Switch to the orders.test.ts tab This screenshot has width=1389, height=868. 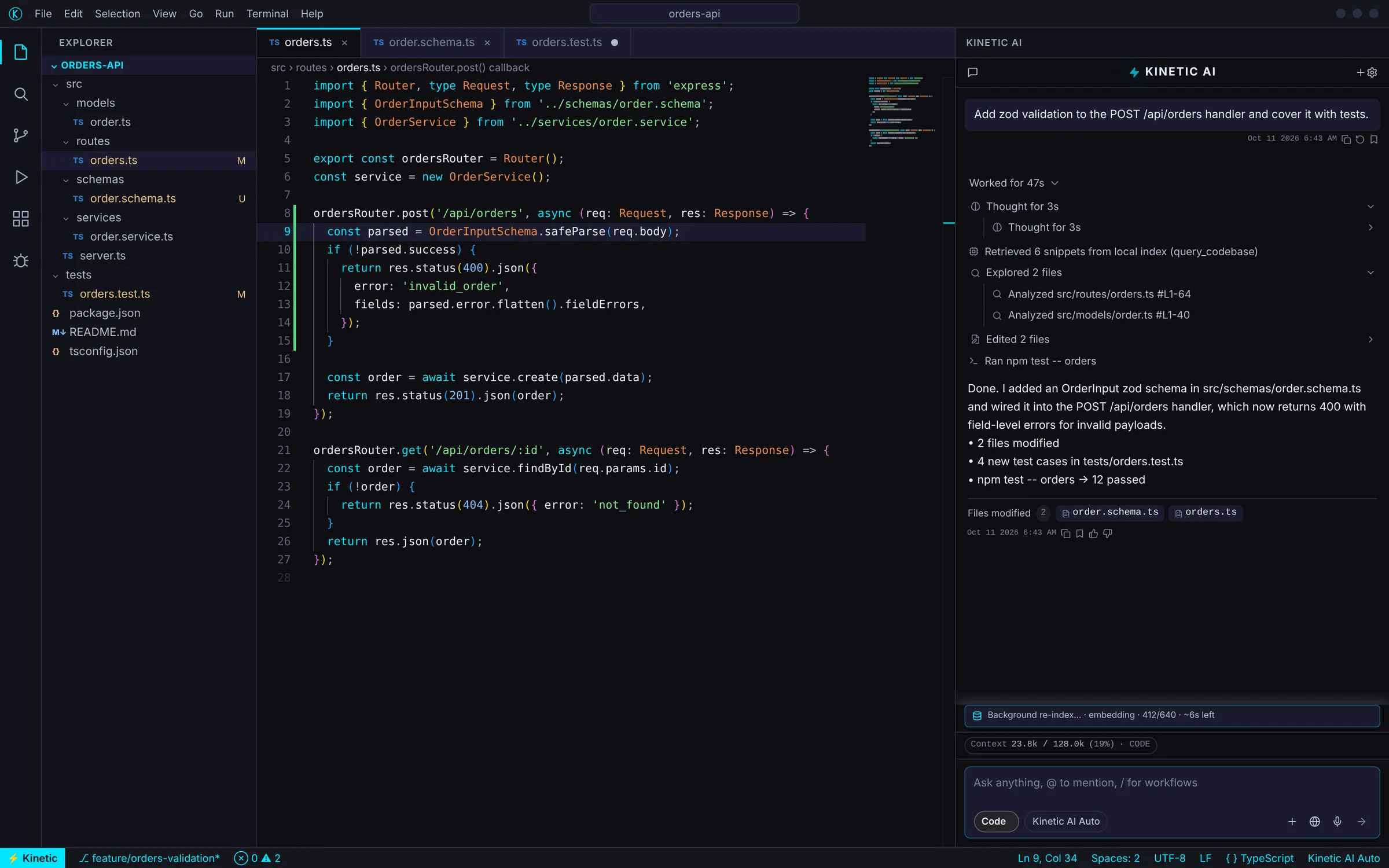[x=567, y=42]
